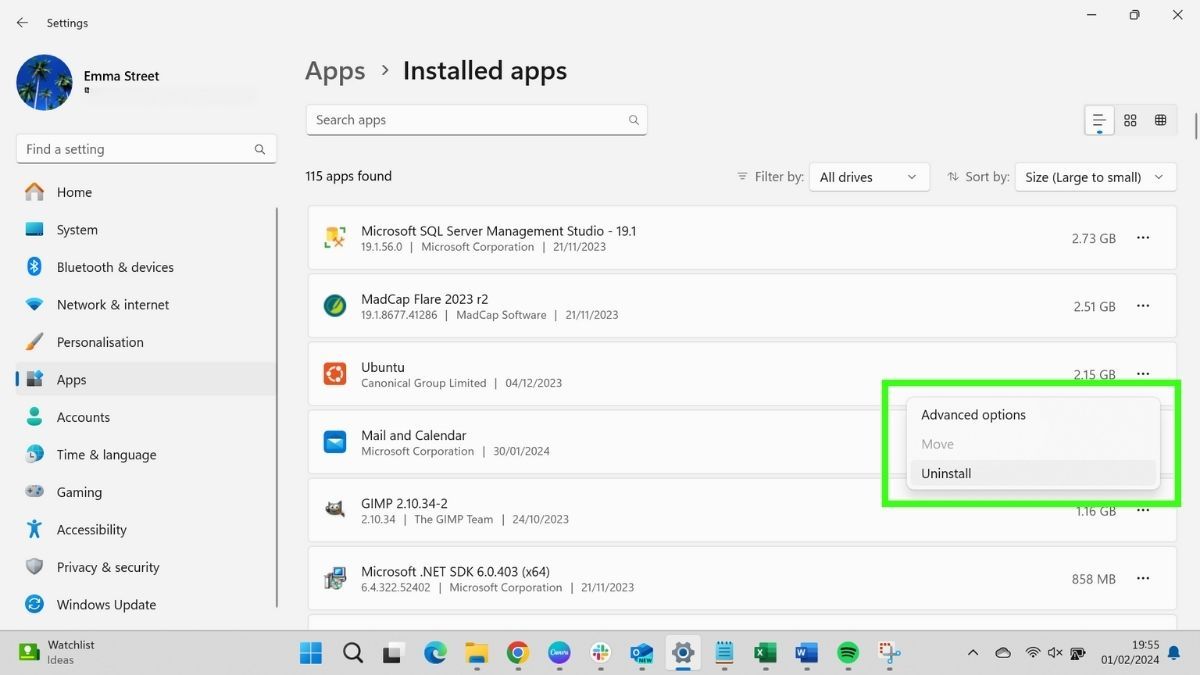Click the Apps breadcrumb link
The image size is (1200, 675).
point(334,70)
